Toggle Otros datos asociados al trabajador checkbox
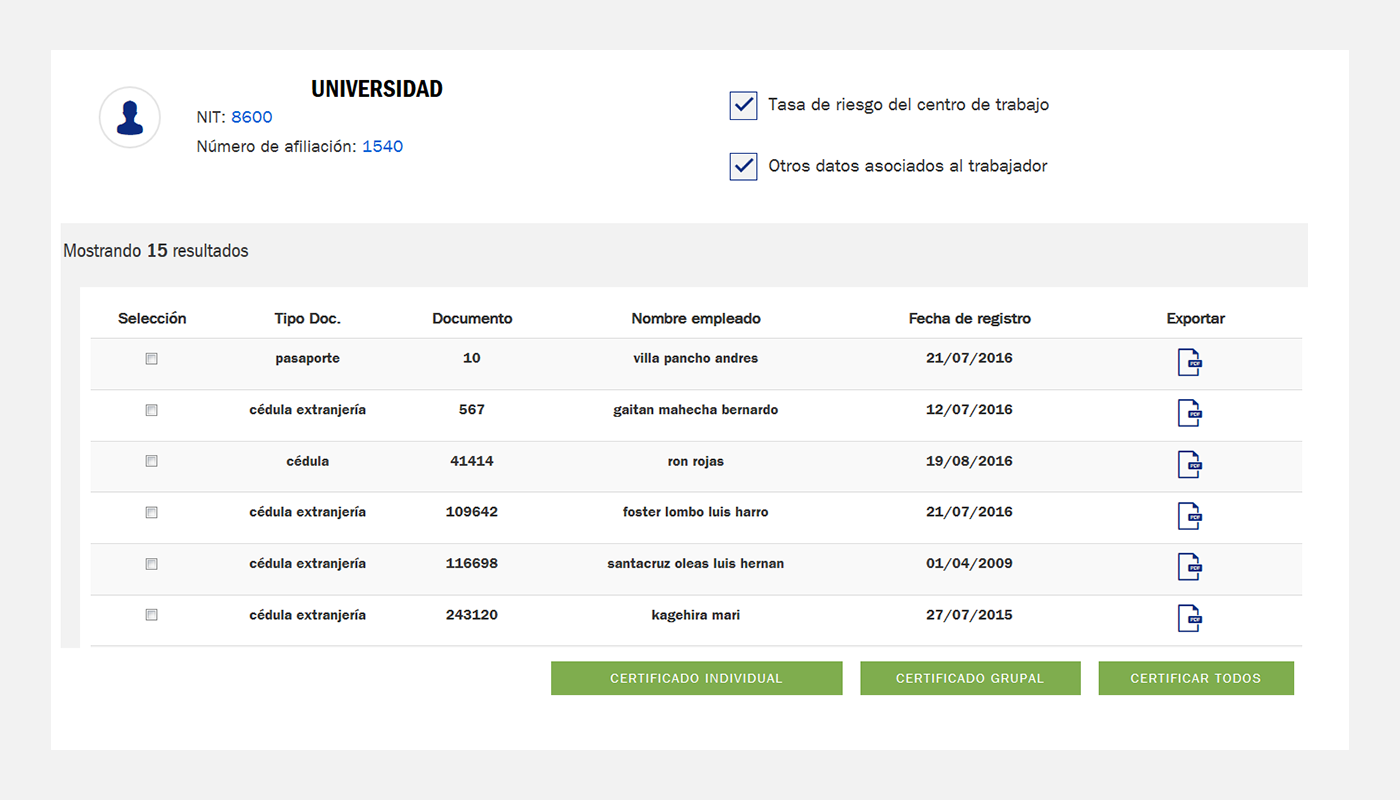1400x800 pixels. tap(743, 166)
